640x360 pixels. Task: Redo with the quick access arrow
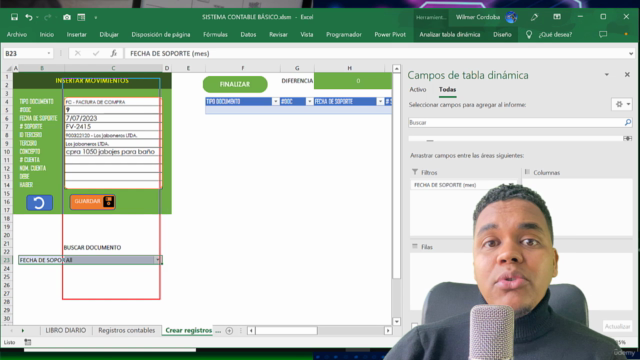pyautogui.click(x=47, y=17)
